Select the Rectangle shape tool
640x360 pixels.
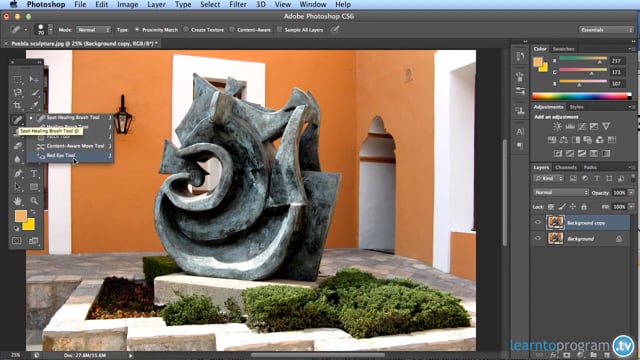(34, 187)
